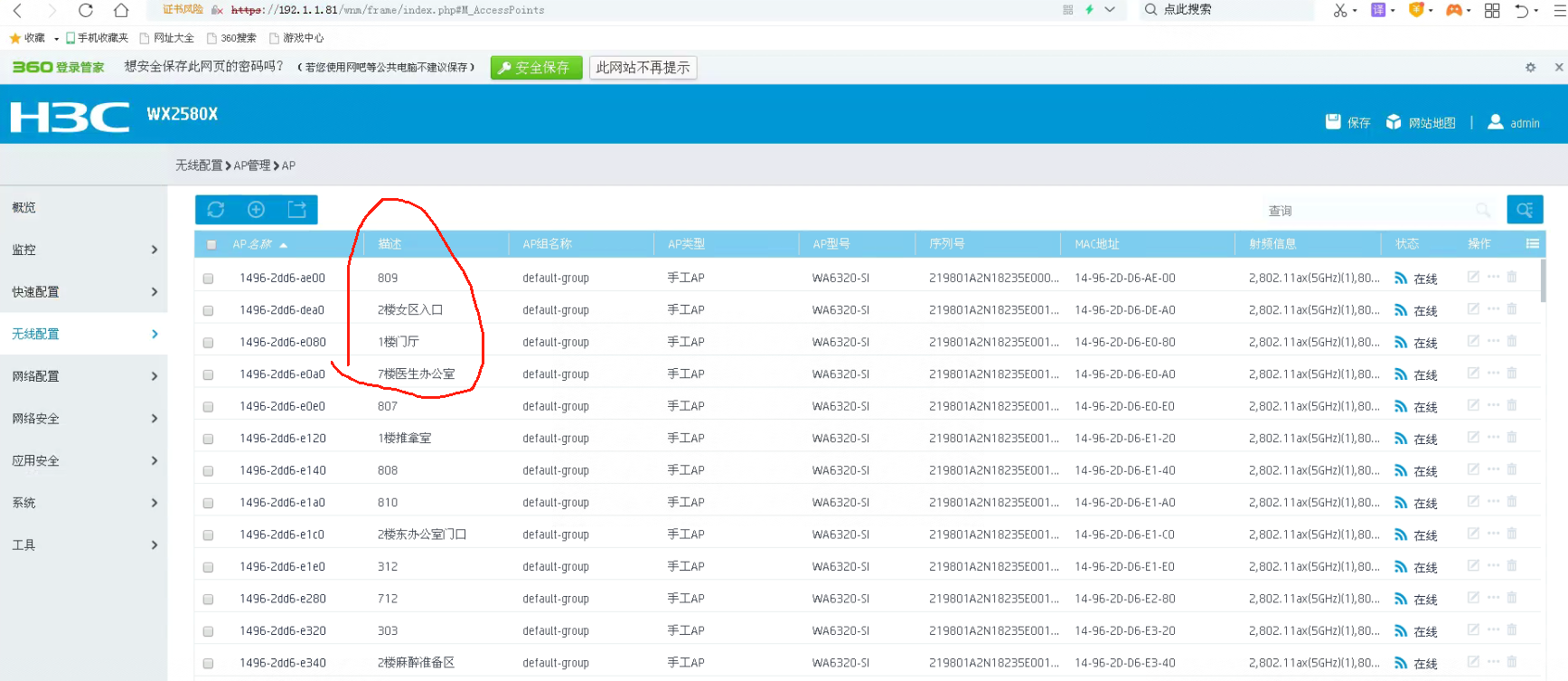Expand the 无线配置 sidebar menu arrow
This screenshot has width=1568, height=681.
(155, 334)
